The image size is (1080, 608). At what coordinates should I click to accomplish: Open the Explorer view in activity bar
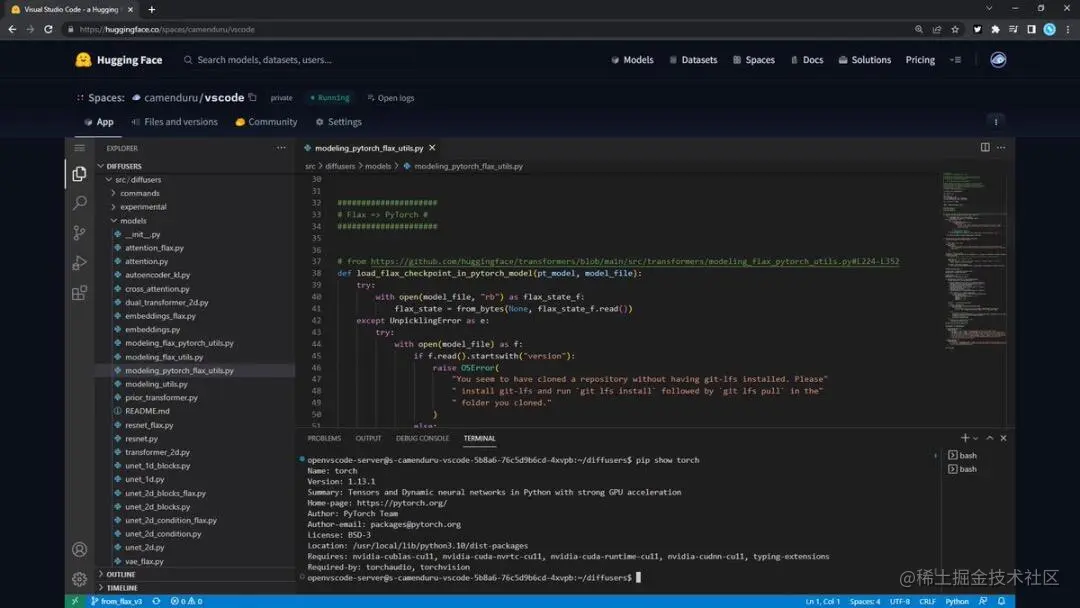coord(79,174)
